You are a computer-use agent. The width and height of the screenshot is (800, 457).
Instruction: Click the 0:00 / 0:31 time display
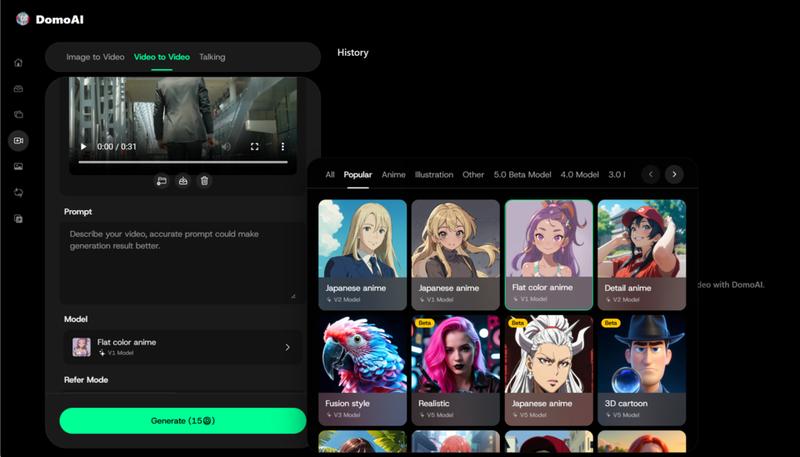point(117,146)
